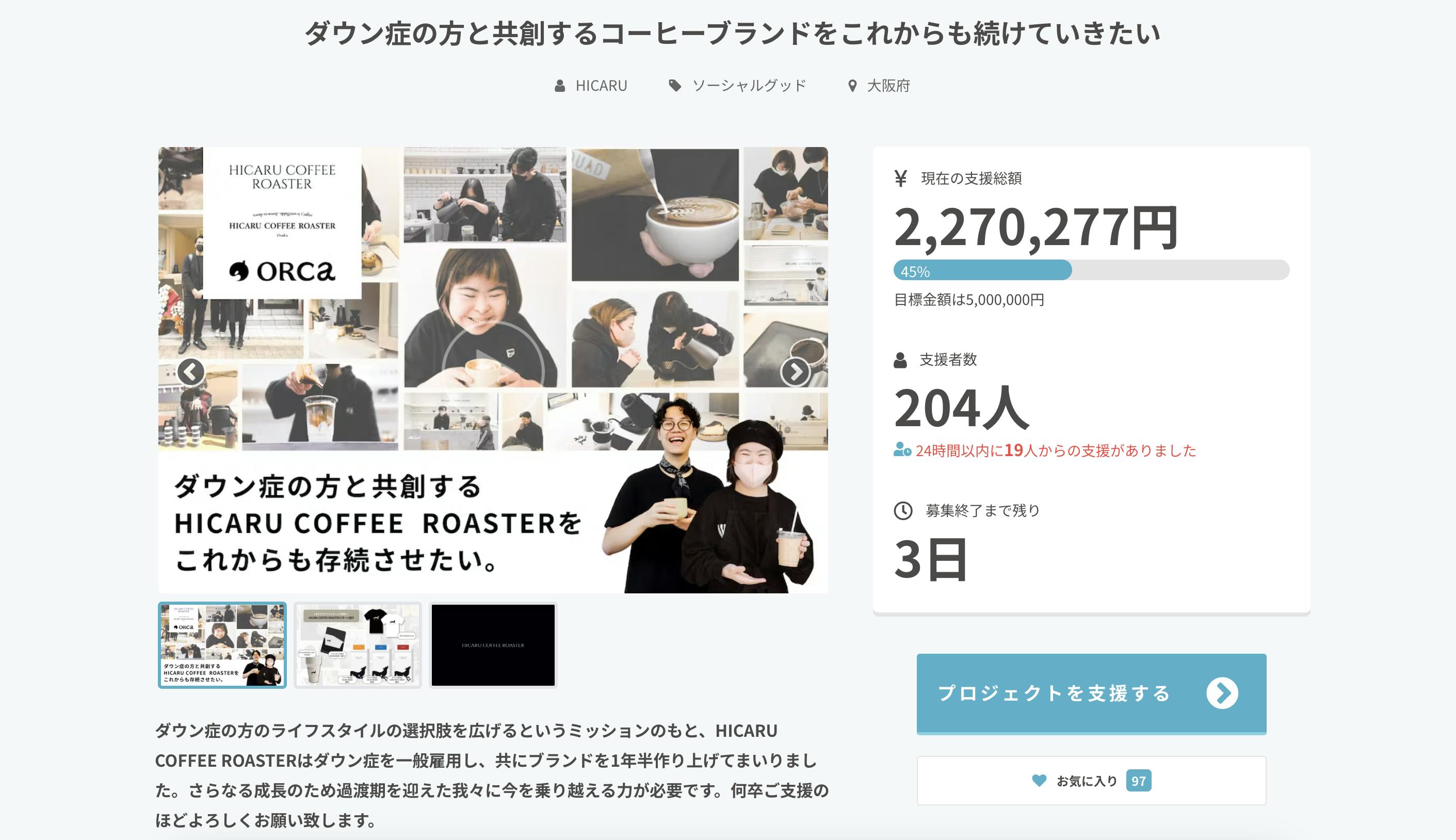Open the ソーシャルグッド category link

(x=749, y=86)
